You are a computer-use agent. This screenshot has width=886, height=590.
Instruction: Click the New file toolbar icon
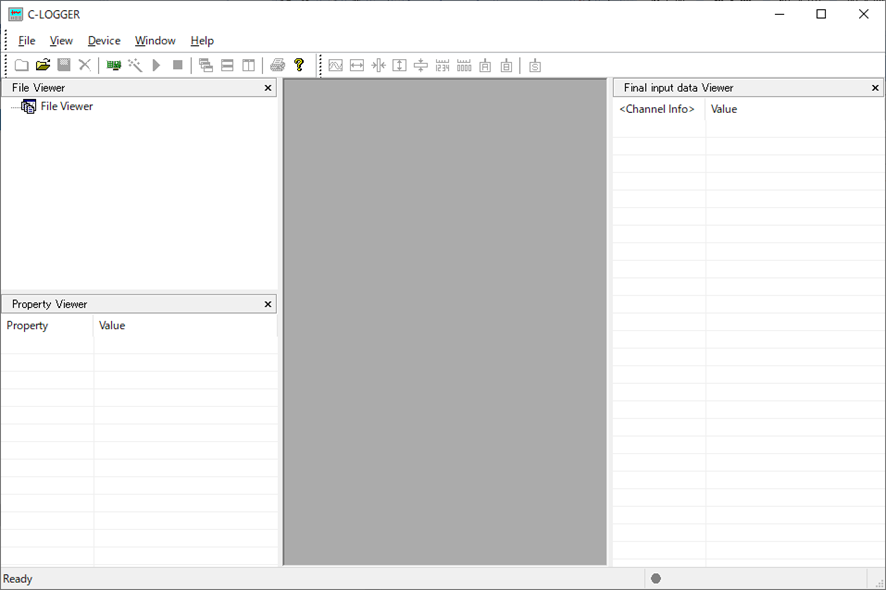[x=21, y=65]
